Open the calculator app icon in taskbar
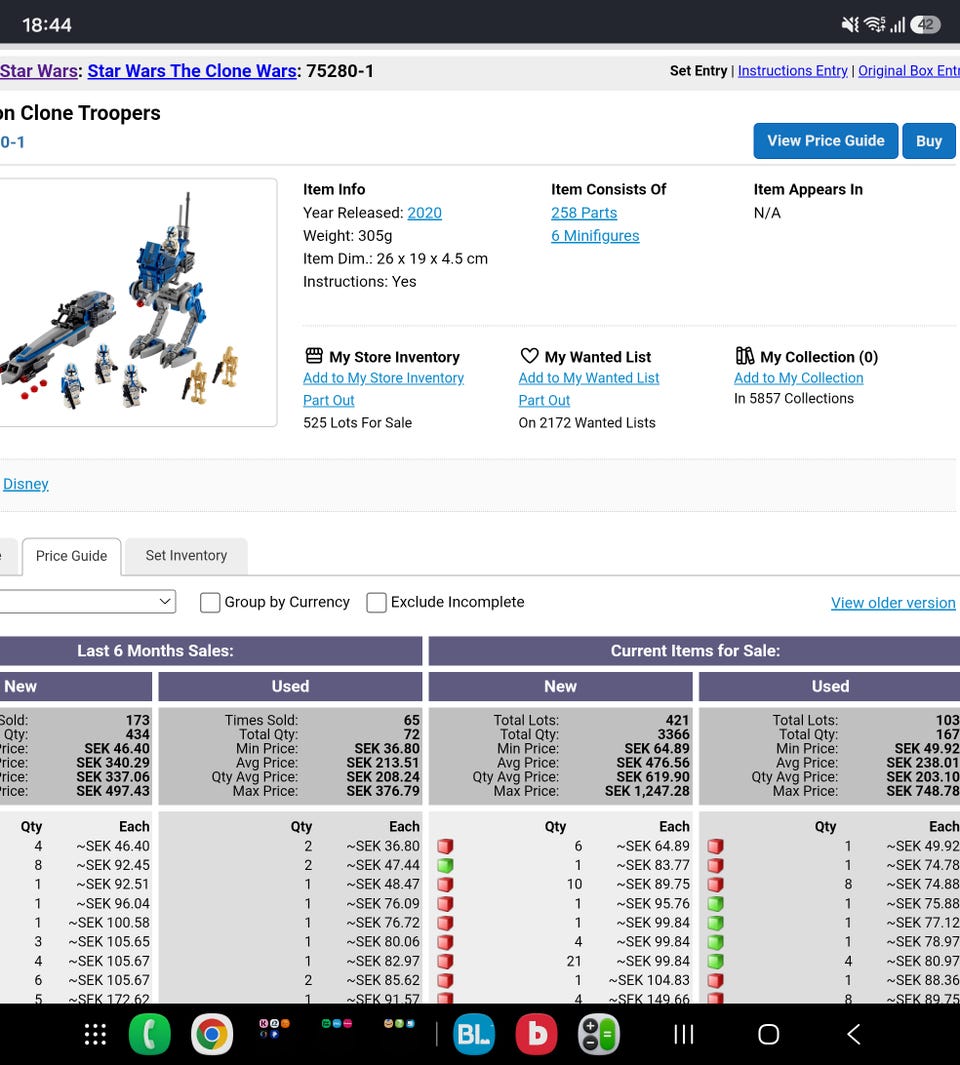 [x=599, y=1034]
